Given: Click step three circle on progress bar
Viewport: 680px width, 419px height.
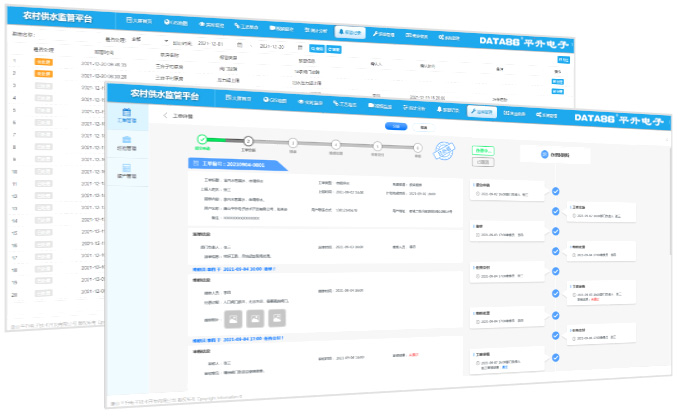Looking at the screenshot, I should tap(293, 143).
